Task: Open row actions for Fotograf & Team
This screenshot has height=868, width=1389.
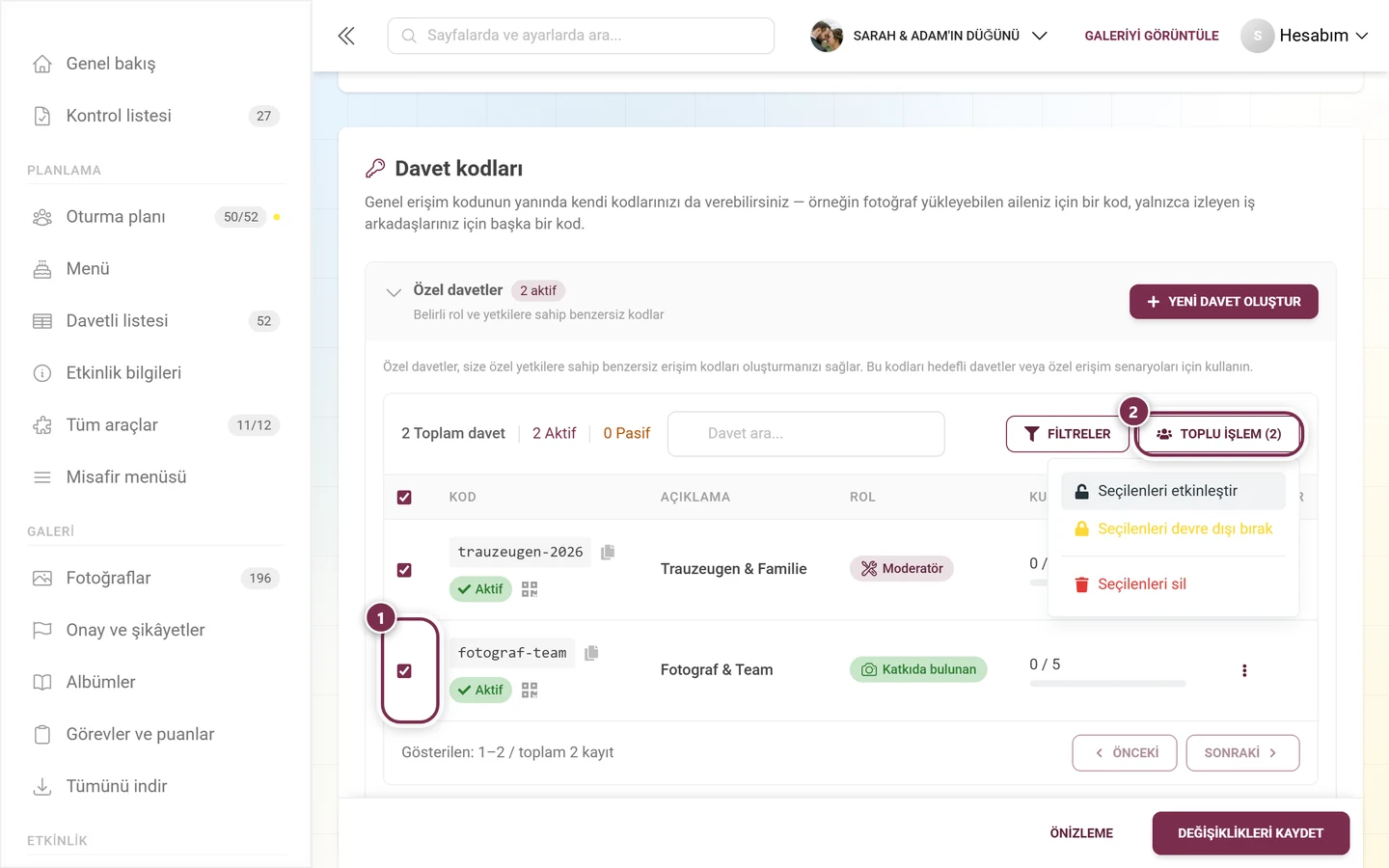Action: tap(1244, 670)
